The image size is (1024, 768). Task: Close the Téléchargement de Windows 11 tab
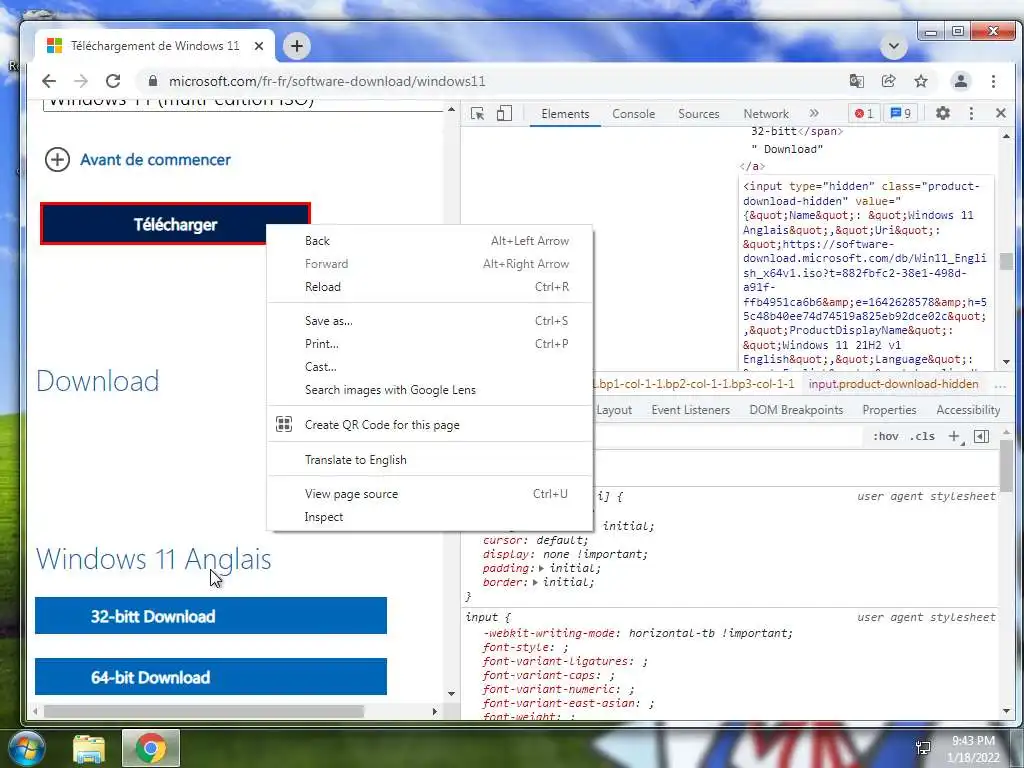coord(259,46)
